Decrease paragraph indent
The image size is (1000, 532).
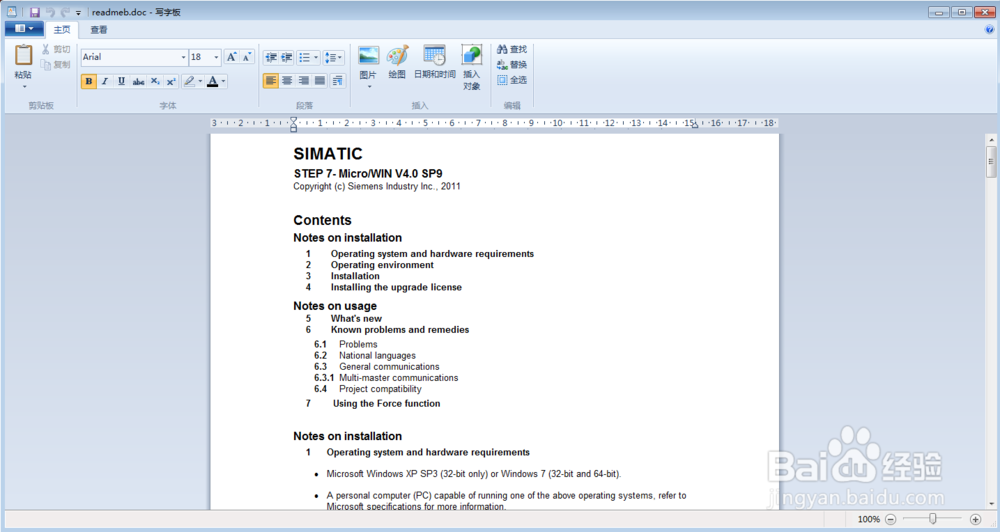(271, 57)
